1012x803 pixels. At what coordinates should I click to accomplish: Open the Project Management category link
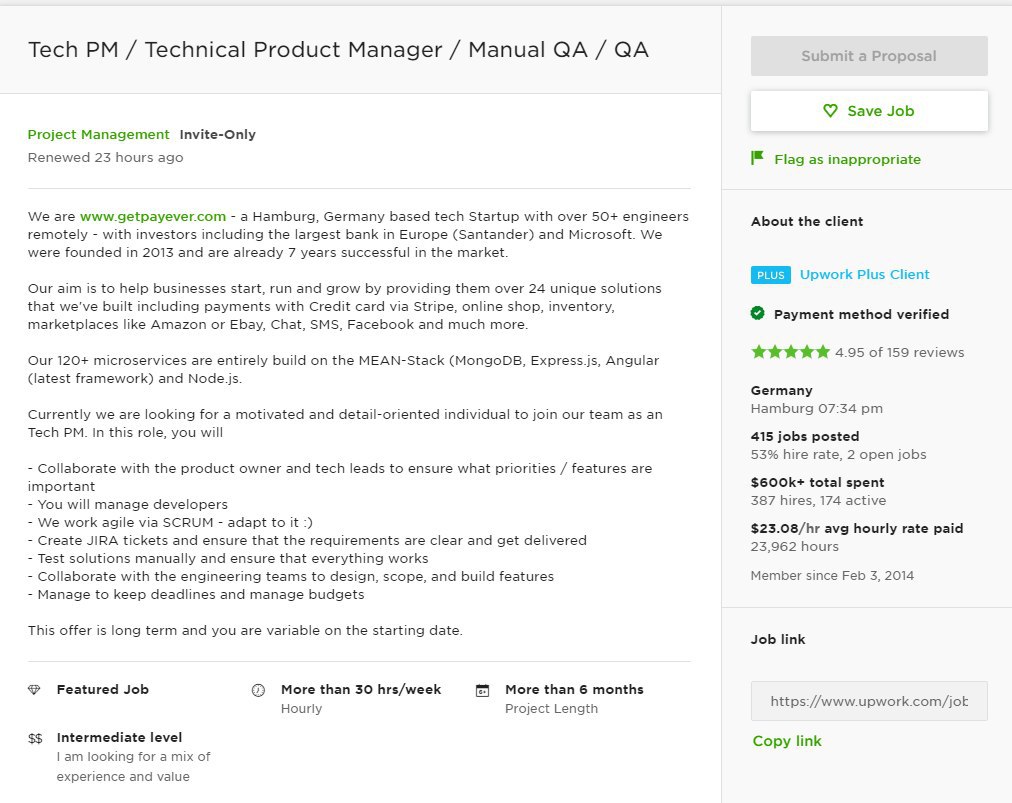point(98,134)
